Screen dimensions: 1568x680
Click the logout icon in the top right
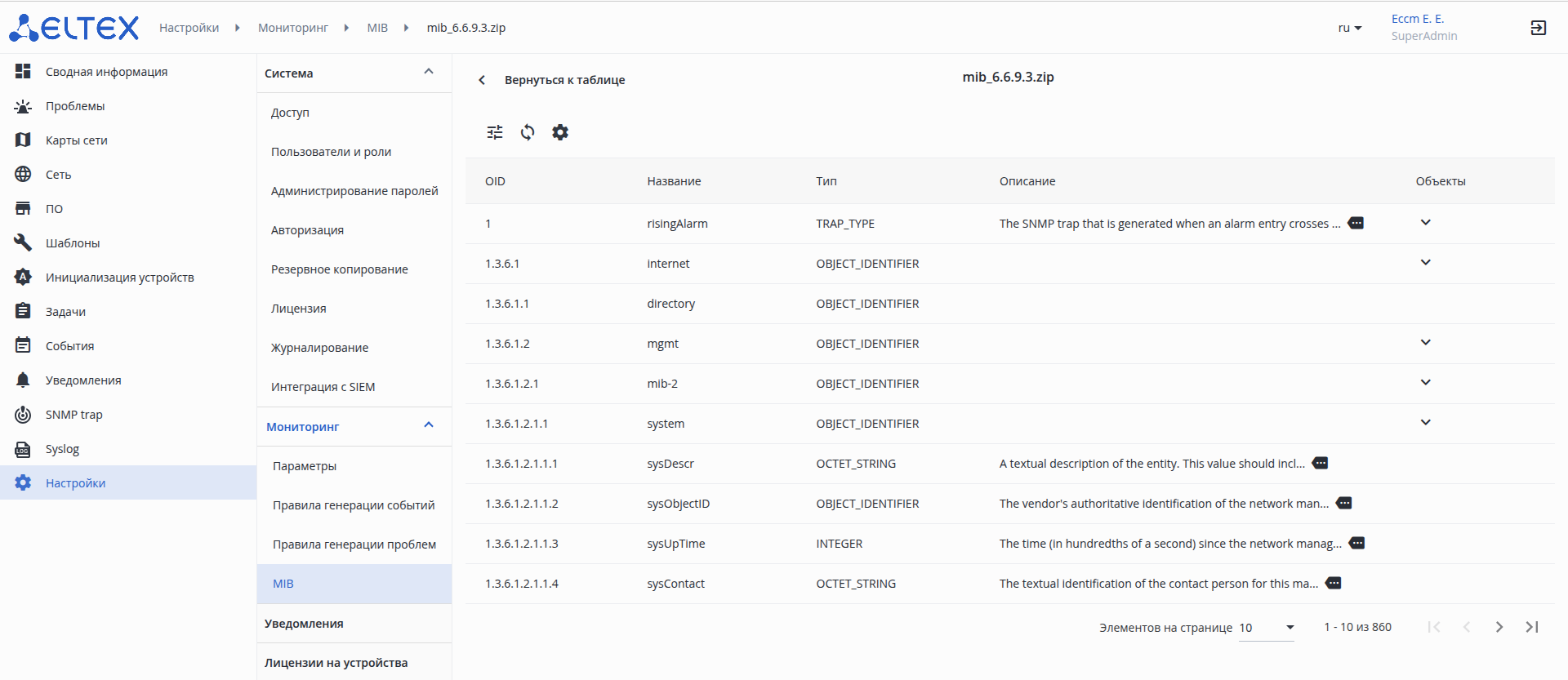pyautogui.click(x=1538, y=28)
